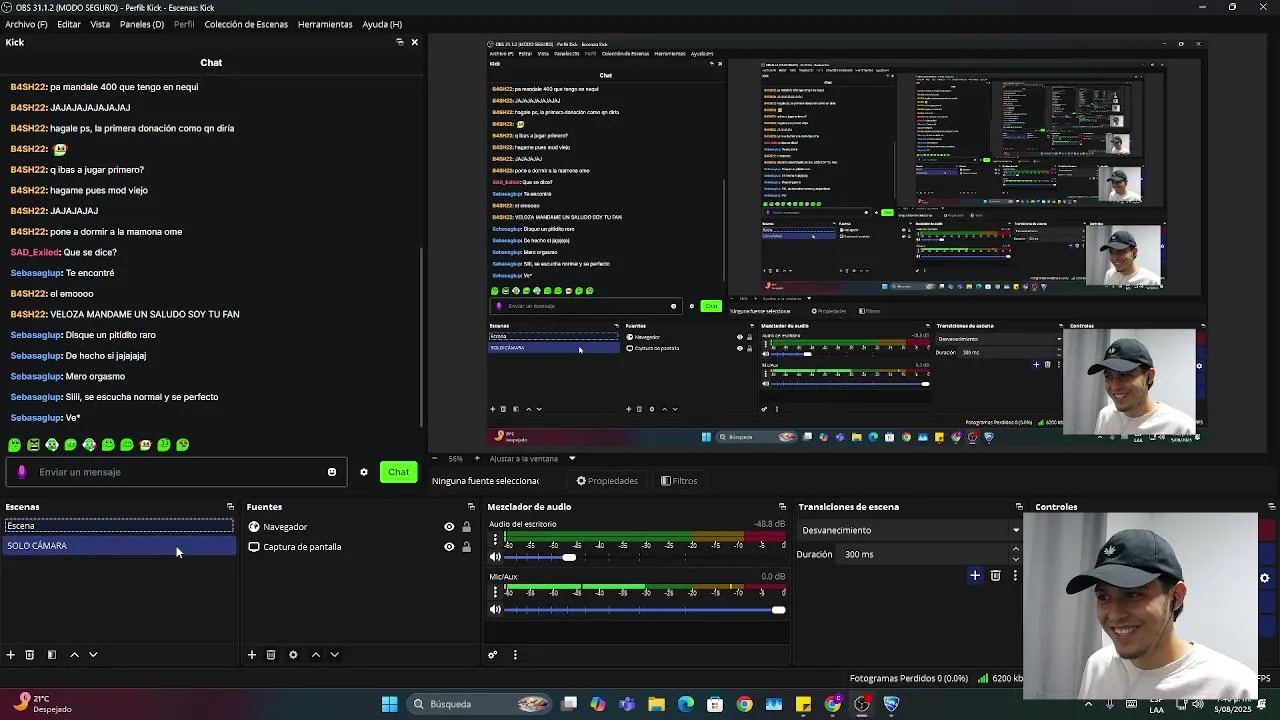Open Google Chrome from taskbar

pyautogui.click(x=744, y=704)
